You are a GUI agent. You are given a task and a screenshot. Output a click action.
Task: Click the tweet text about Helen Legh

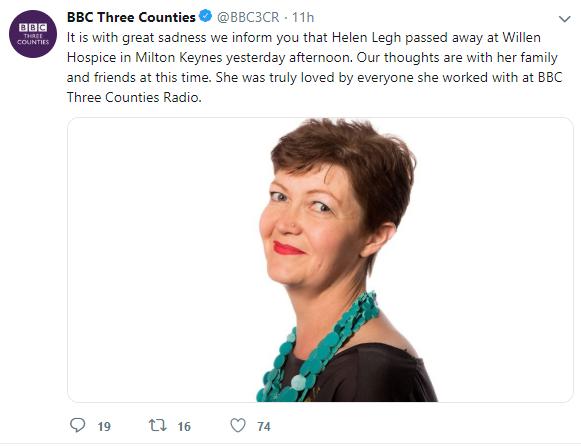[315, 67]
